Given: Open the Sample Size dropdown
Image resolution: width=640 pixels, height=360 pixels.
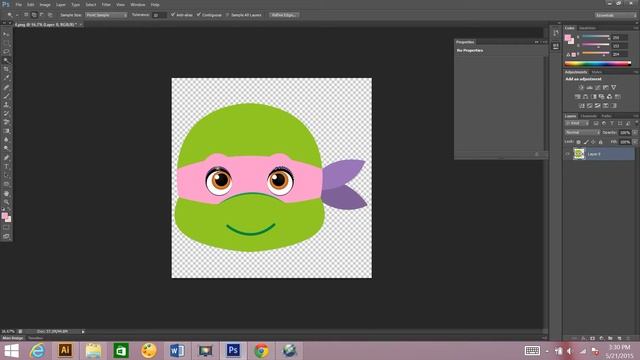Looking at the screenshot, I should click(106, 15).
